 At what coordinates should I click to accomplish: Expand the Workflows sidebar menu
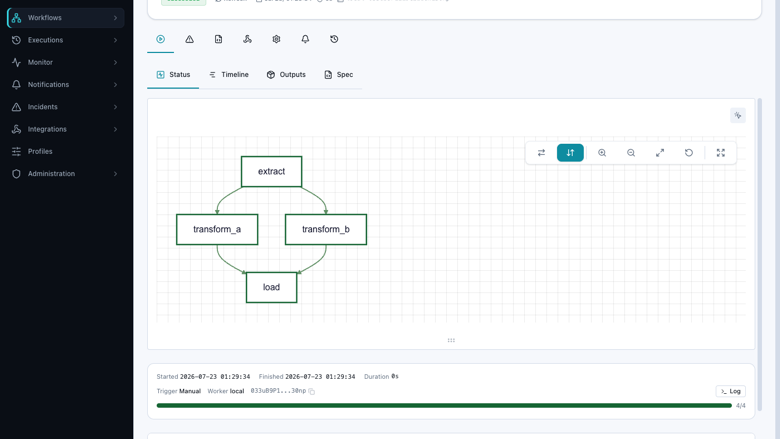pos(66,18)
